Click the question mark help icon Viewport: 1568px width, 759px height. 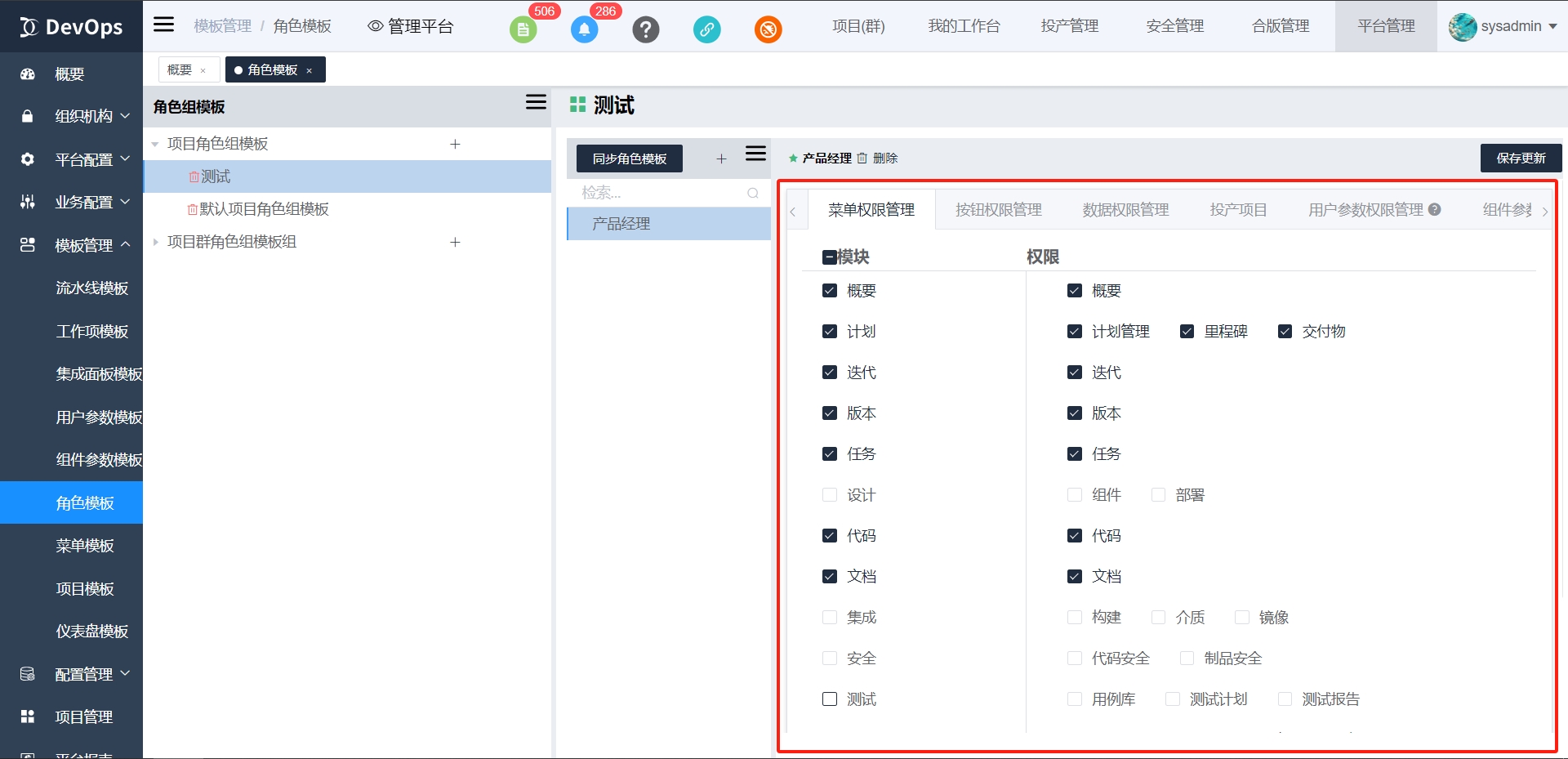point(645,29)
